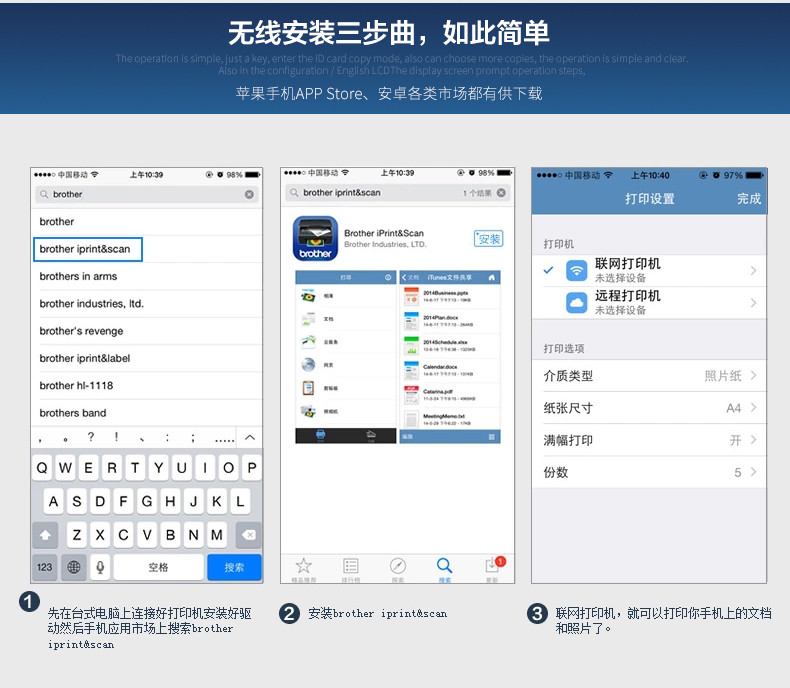Viewport: 790px width, 688px height.
Task: View the iTunes file sharing preview screenshot
Action: [450, 357]
